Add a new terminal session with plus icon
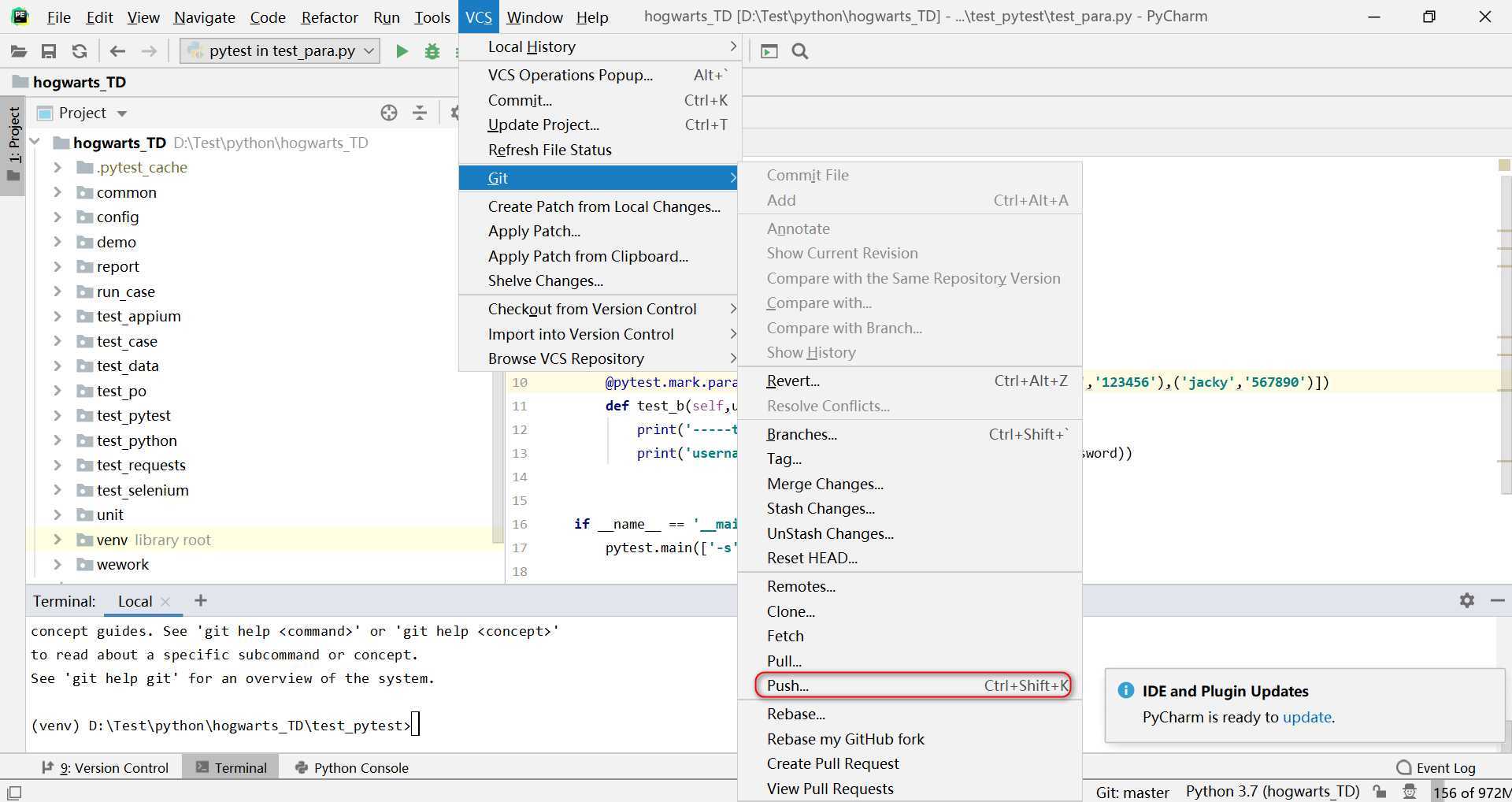The image size is (1512, 802). 201,600
